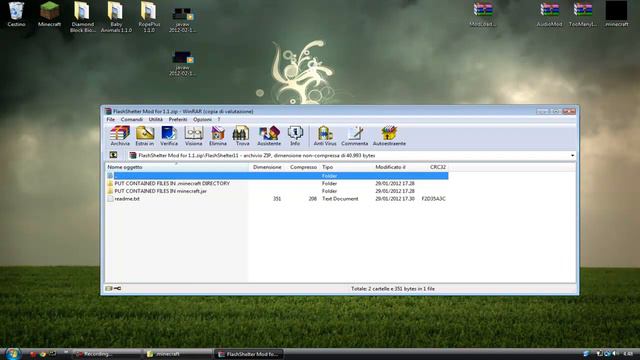The height and width of the screenshot is (360, 640).
Task: Click the FlashShelter Mod taskbar button
Action: (x=249, y=354)
